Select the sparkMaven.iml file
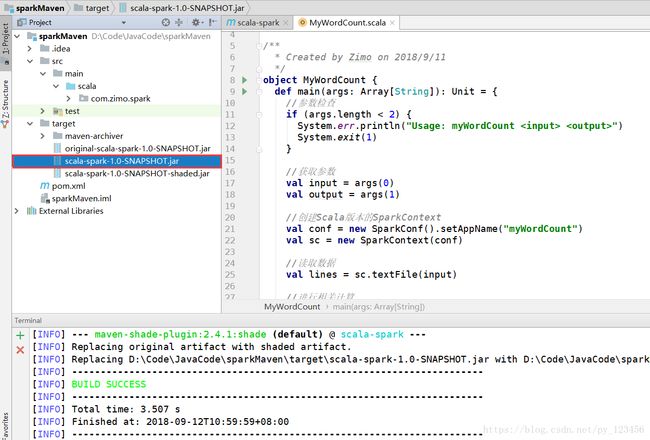This screenshot has height=440, width=650. point(81,199)
